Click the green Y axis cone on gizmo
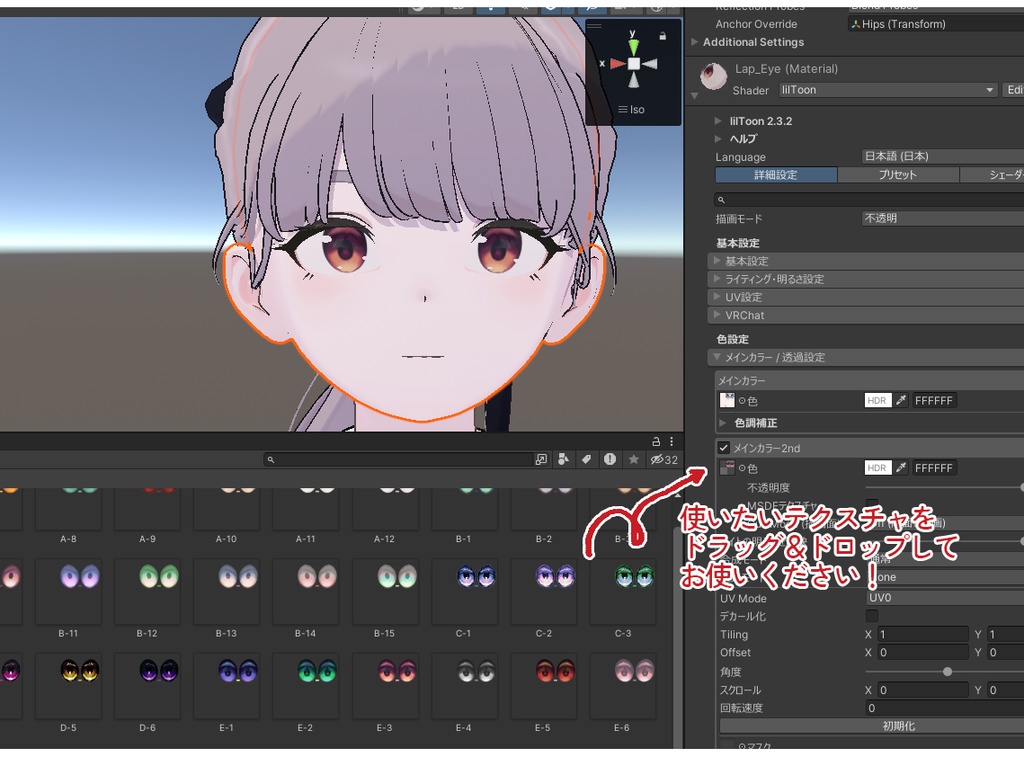This screenshot has height=757, width=1024. click(633, 46)
